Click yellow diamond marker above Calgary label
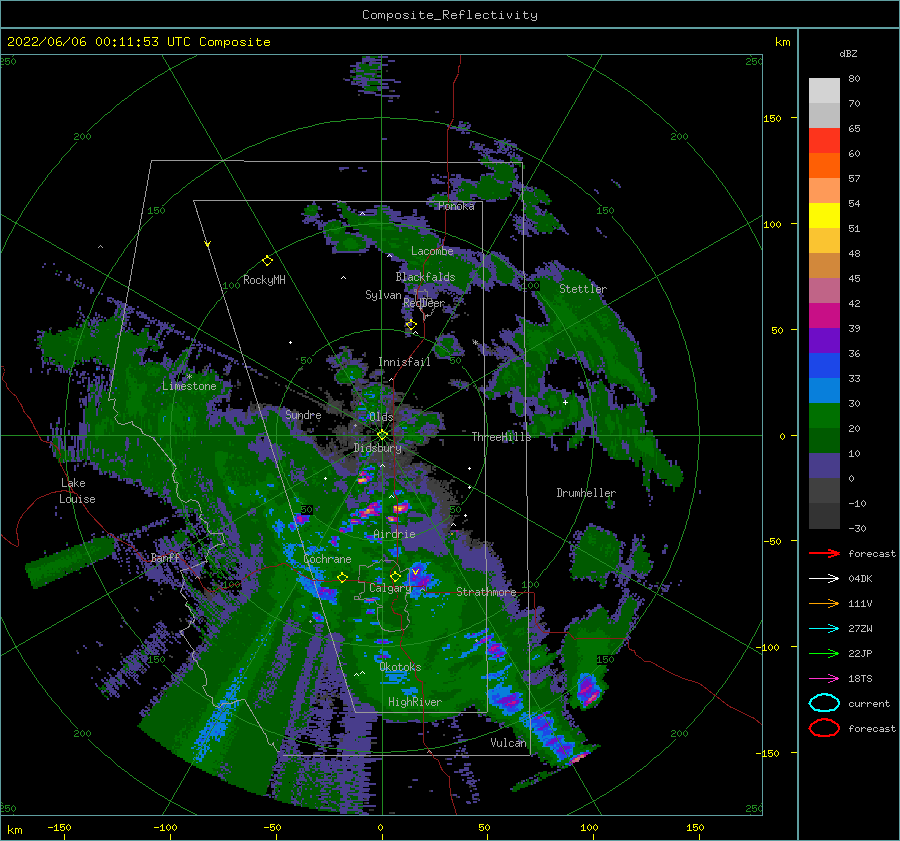 [395, 576]
